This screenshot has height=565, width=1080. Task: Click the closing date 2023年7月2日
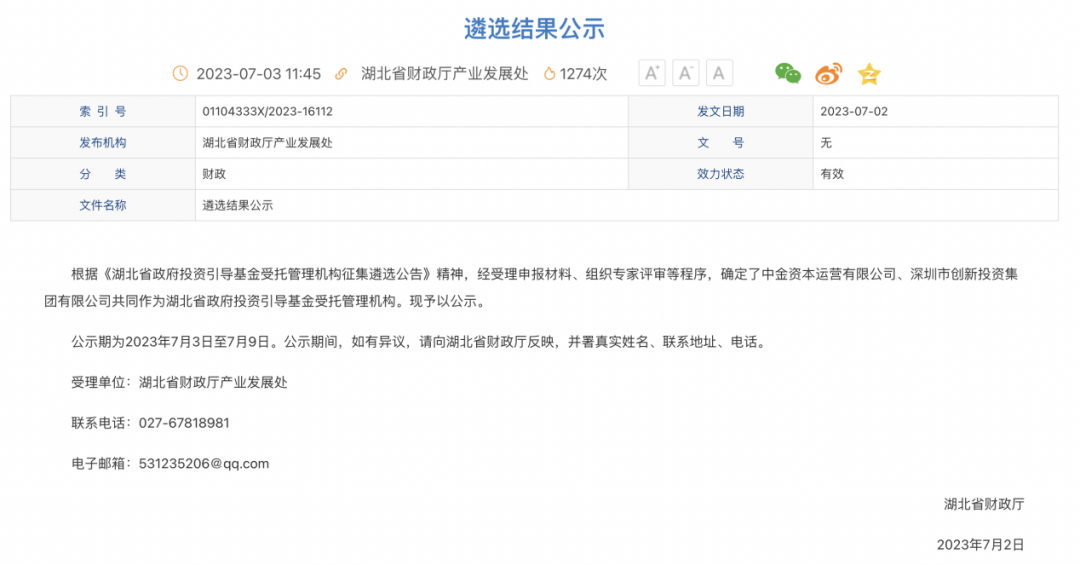pyautogui.click(x=980, y=545)
